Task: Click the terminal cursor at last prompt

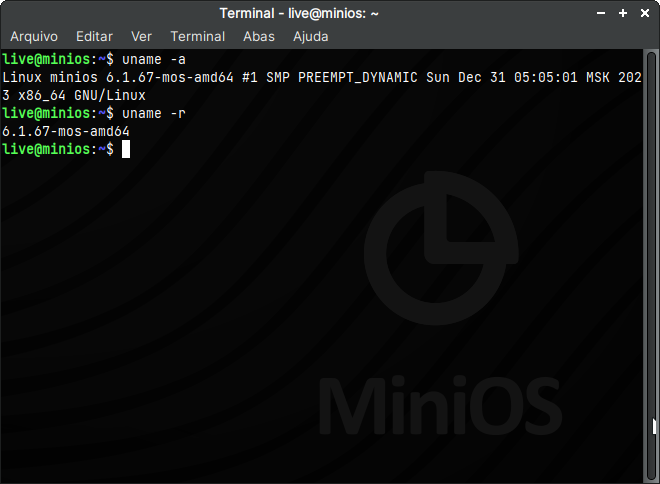Action: tap(126, 149)
